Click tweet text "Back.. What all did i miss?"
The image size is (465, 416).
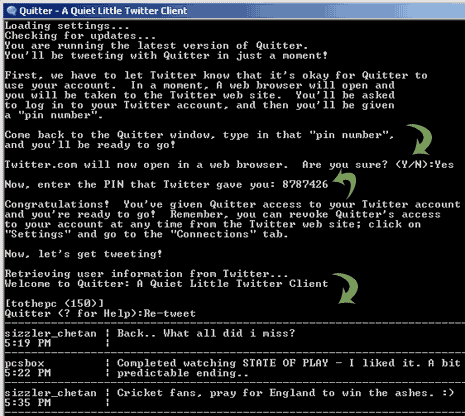206,333
